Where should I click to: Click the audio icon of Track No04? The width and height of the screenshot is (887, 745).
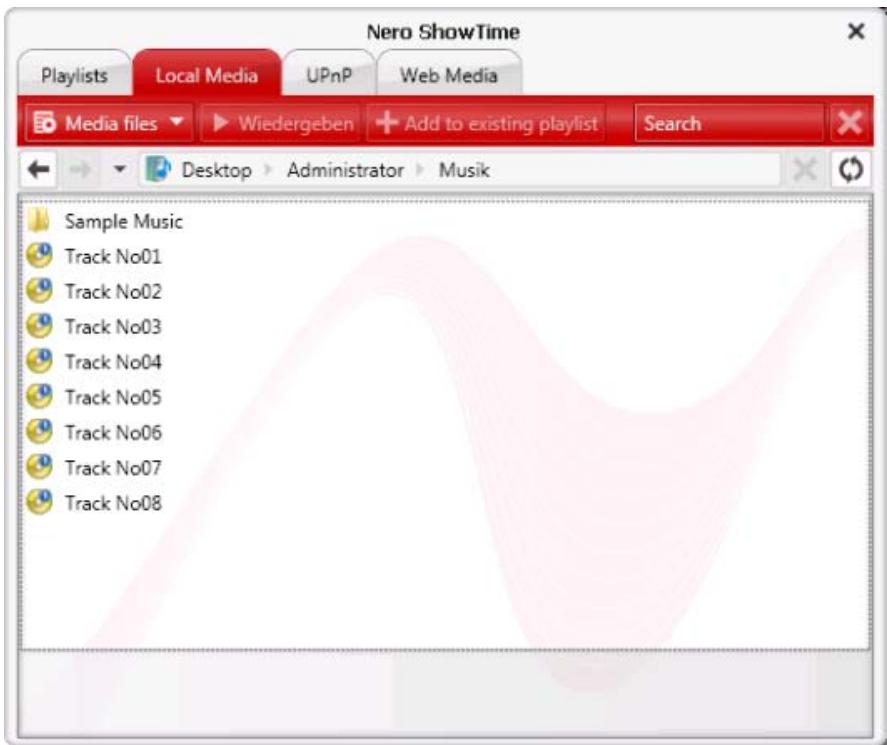[40, 361]
